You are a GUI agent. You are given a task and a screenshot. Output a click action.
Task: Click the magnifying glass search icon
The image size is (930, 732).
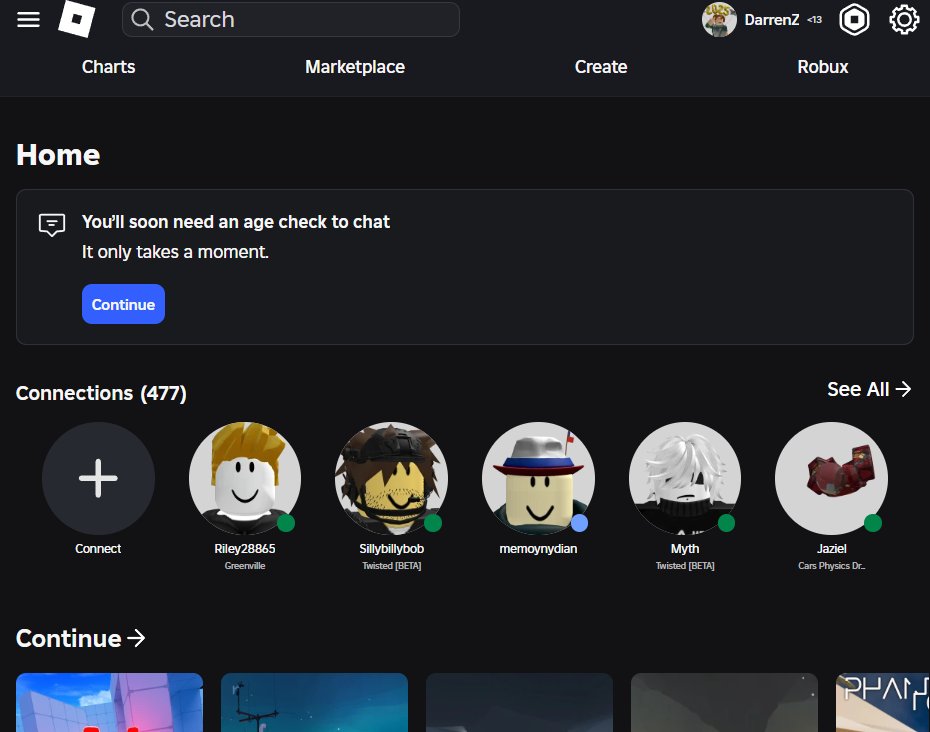142,20
